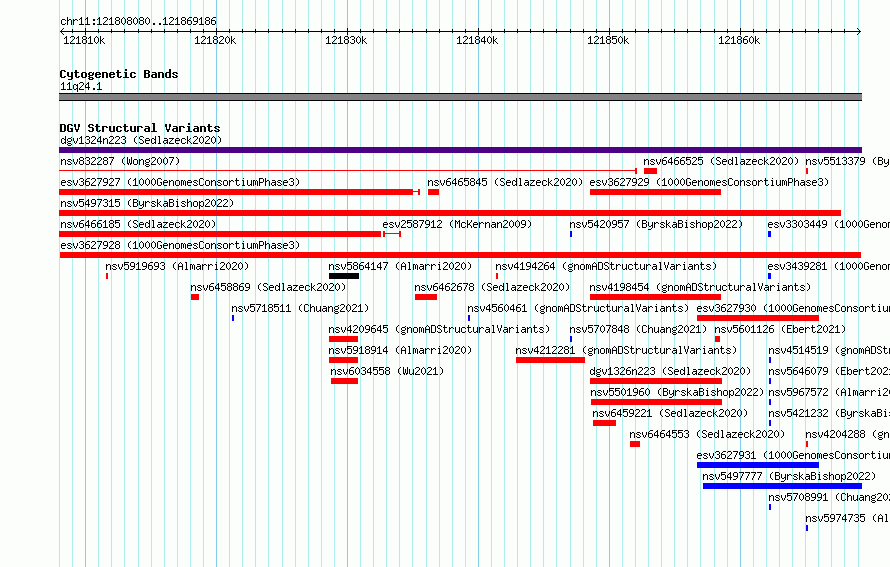Click the blue nsv5497777 variant bar
Image resolution: width=890 pixels, height=567 pixels.
point(782,486)
